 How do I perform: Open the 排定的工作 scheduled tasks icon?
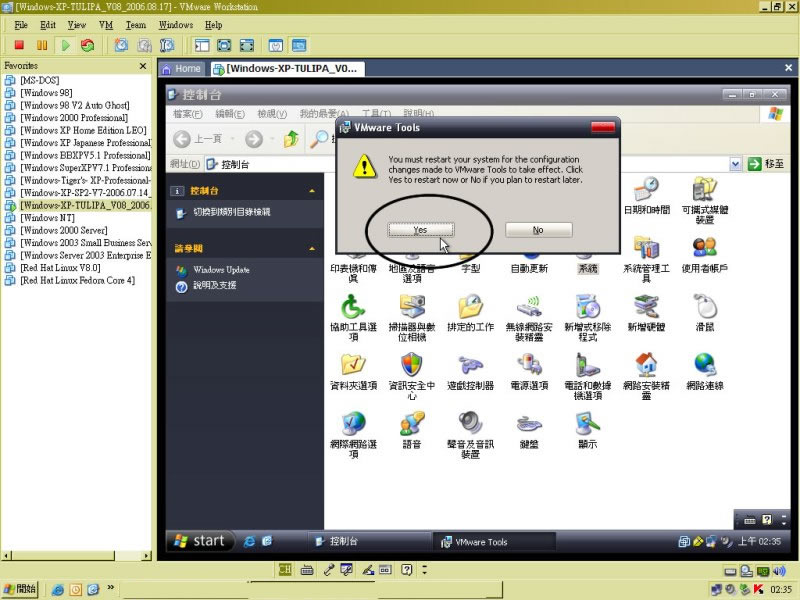click(x=470, y=313)
